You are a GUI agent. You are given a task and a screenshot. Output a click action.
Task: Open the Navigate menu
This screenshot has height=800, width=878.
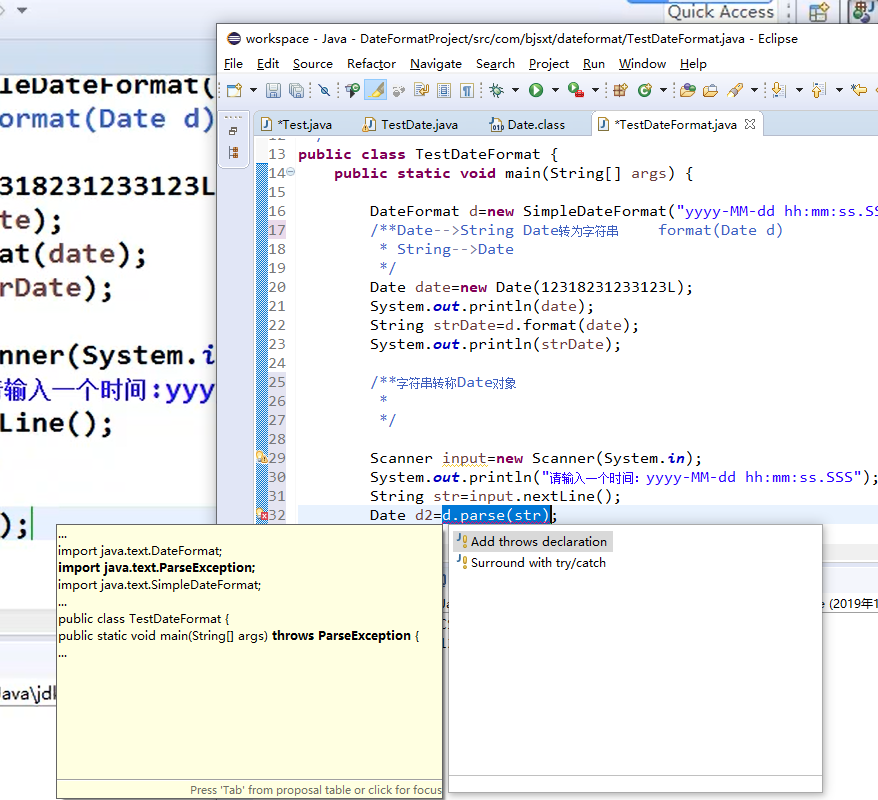(x=436, y=64)
